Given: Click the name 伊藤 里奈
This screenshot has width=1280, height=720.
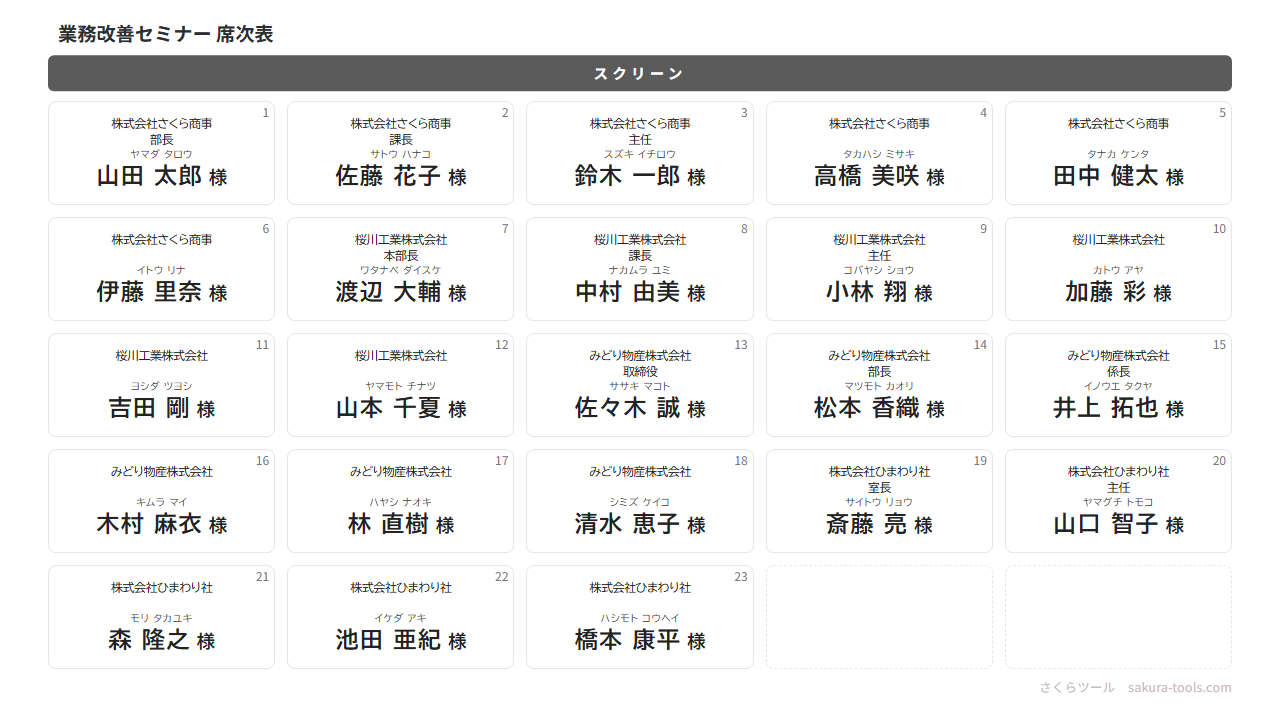Looking at the screenshot, I should (x=149, y=292).
